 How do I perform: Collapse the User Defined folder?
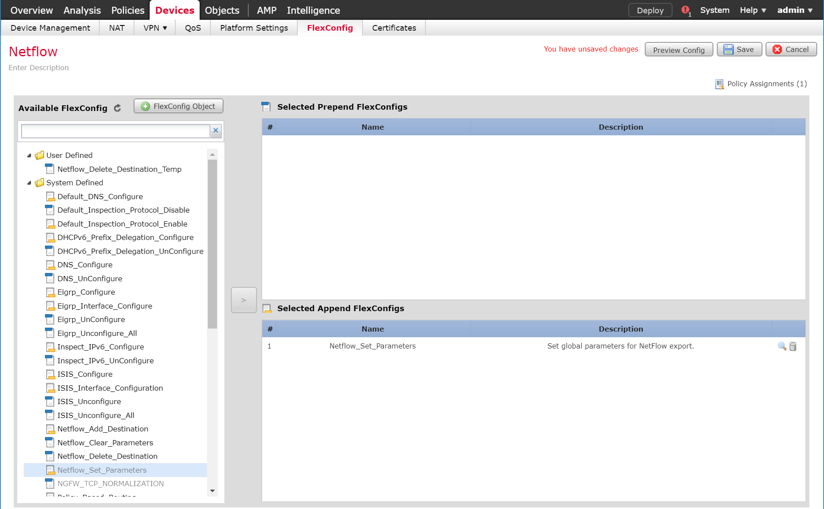[x=29, y=156]
